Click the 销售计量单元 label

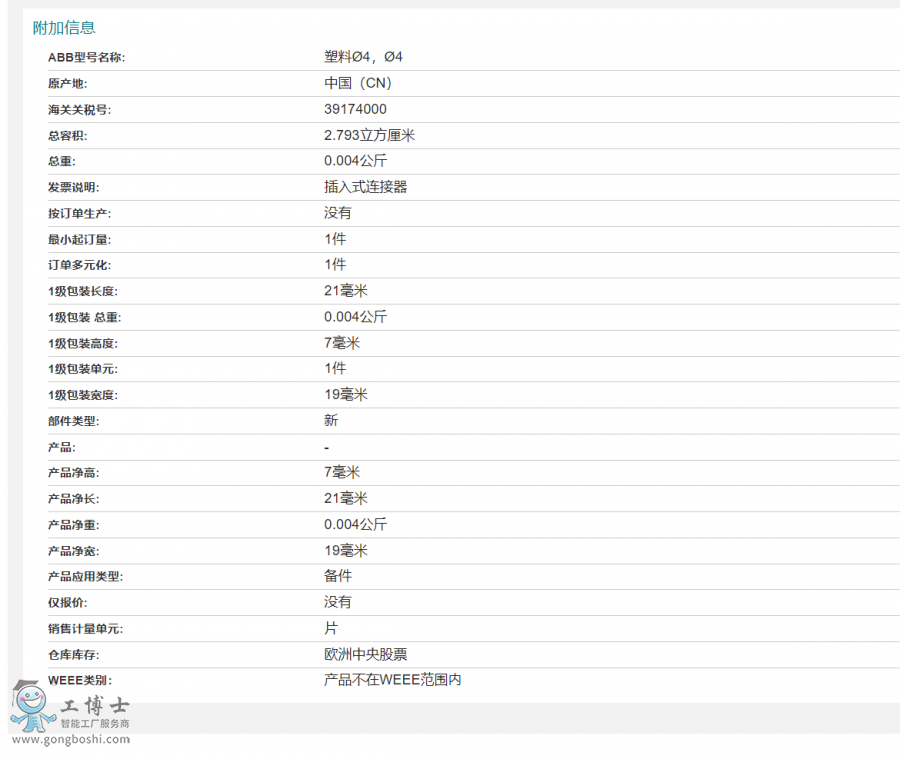(x=85, y=629)
